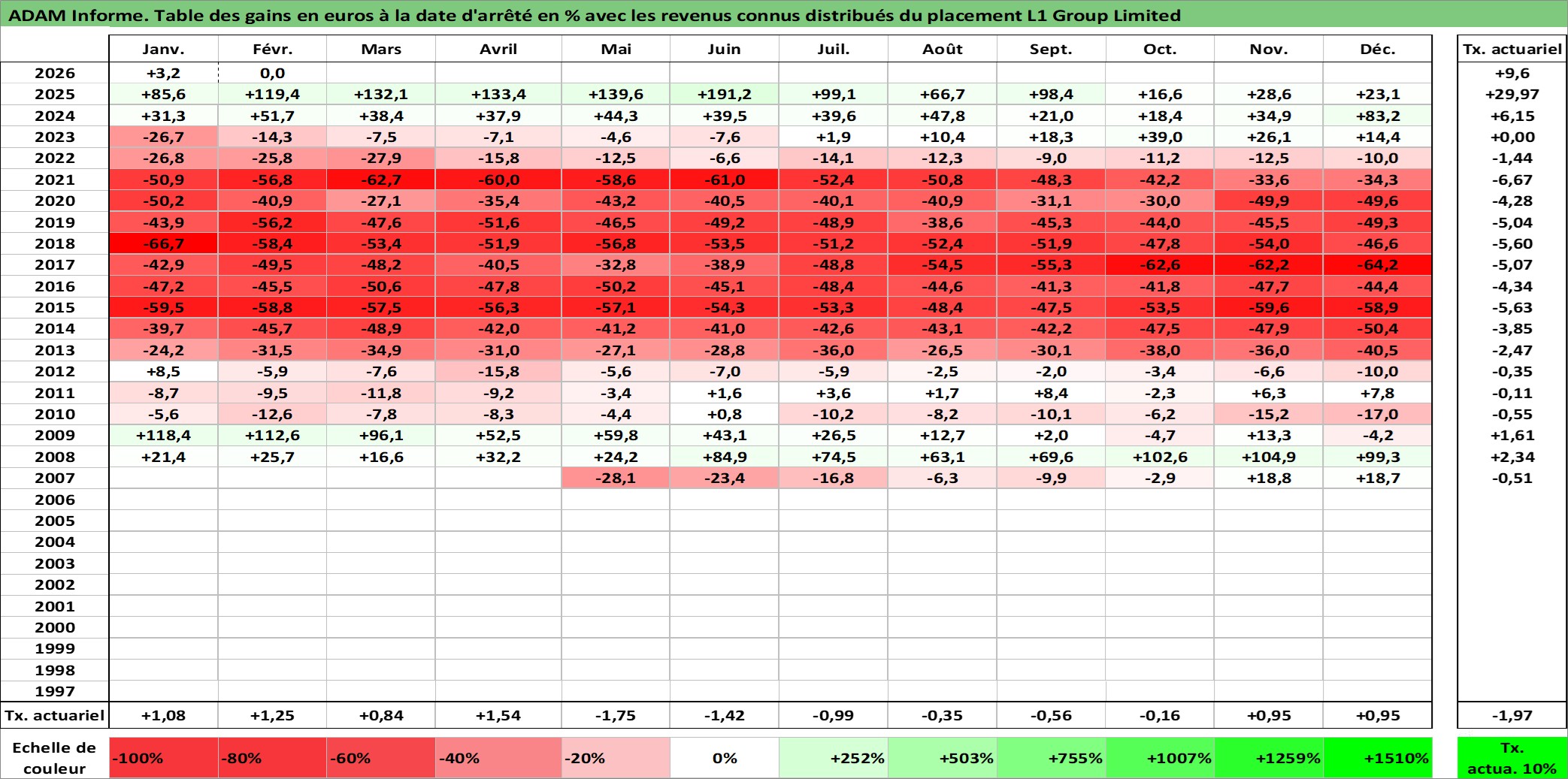Select the 1997 row label
Screen dimensions: 1568x779
[x=55, y=691]
